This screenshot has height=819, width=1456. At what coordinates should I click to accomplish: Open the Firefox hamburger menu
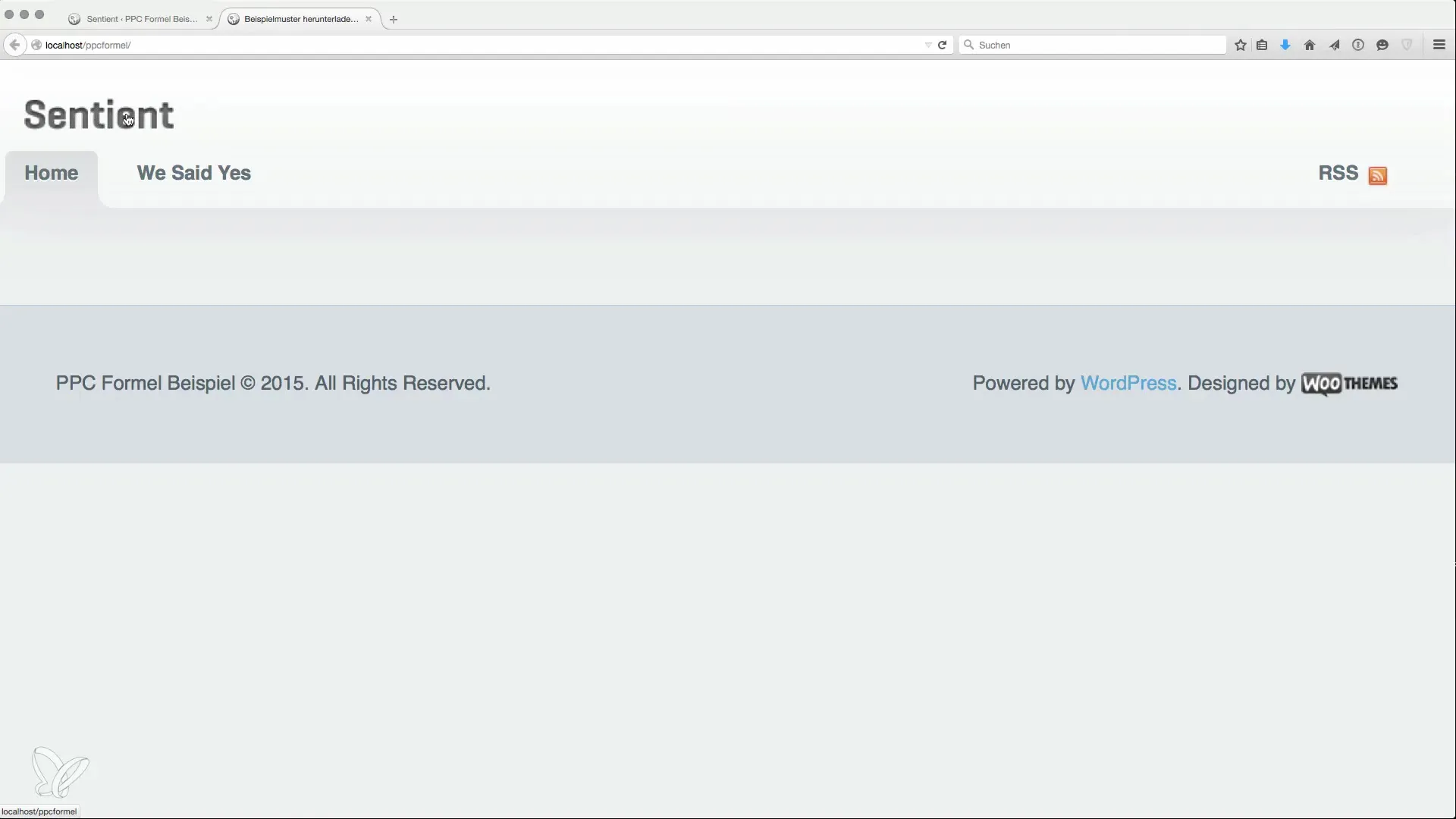click(x=1439, y=45)
